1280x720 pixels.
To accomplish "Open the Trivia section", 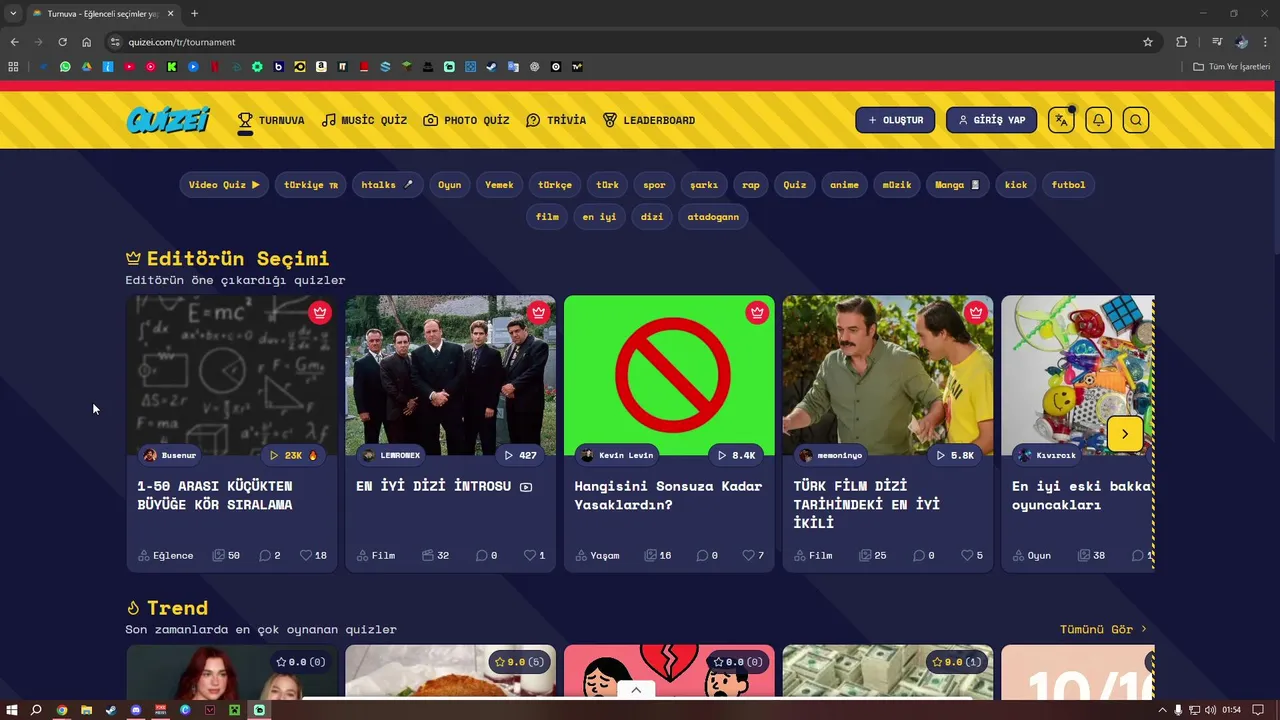I will point(556,120).
